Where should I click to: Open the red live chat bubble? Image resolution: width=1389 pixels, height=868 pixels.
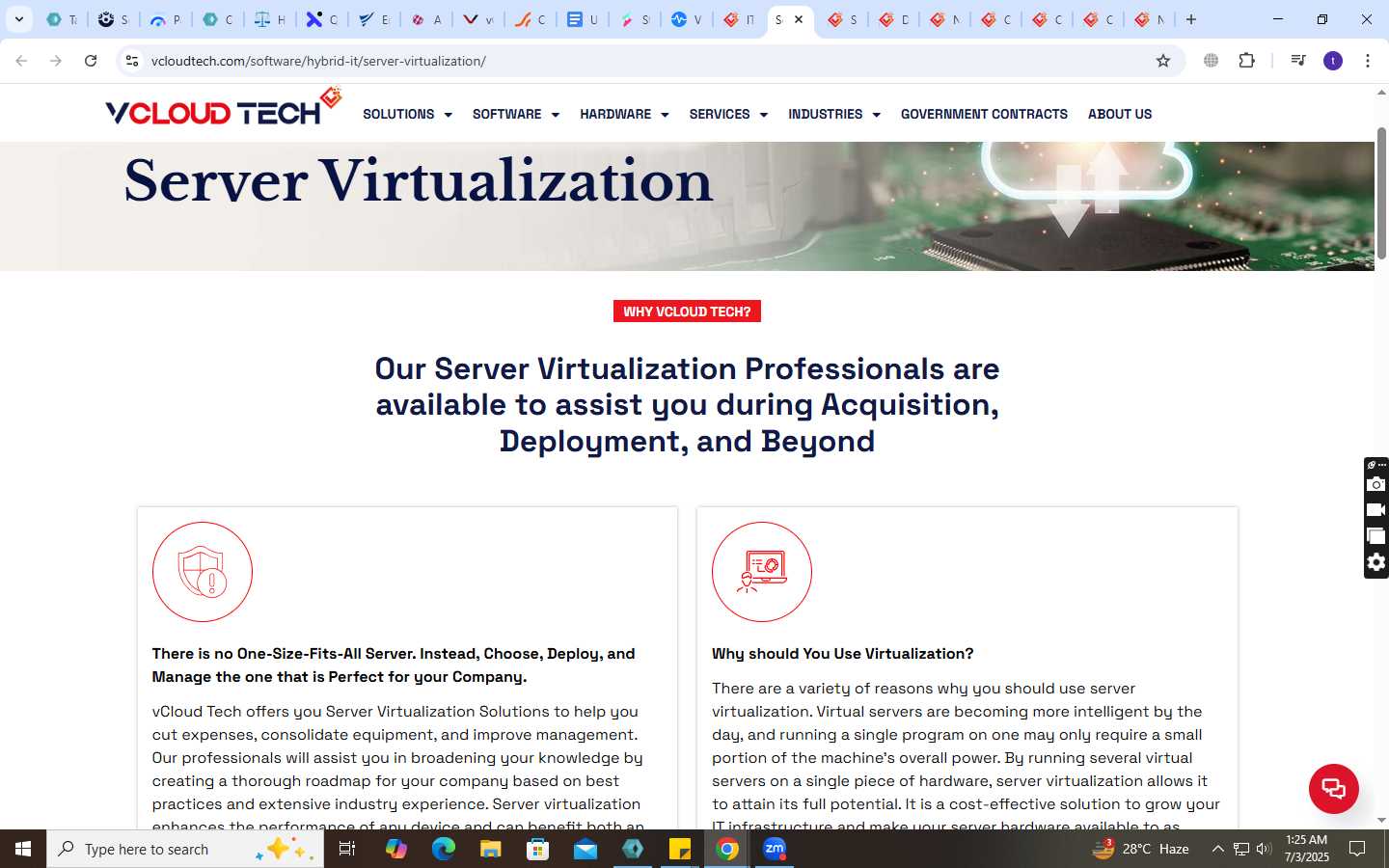tap(1334, 788)
